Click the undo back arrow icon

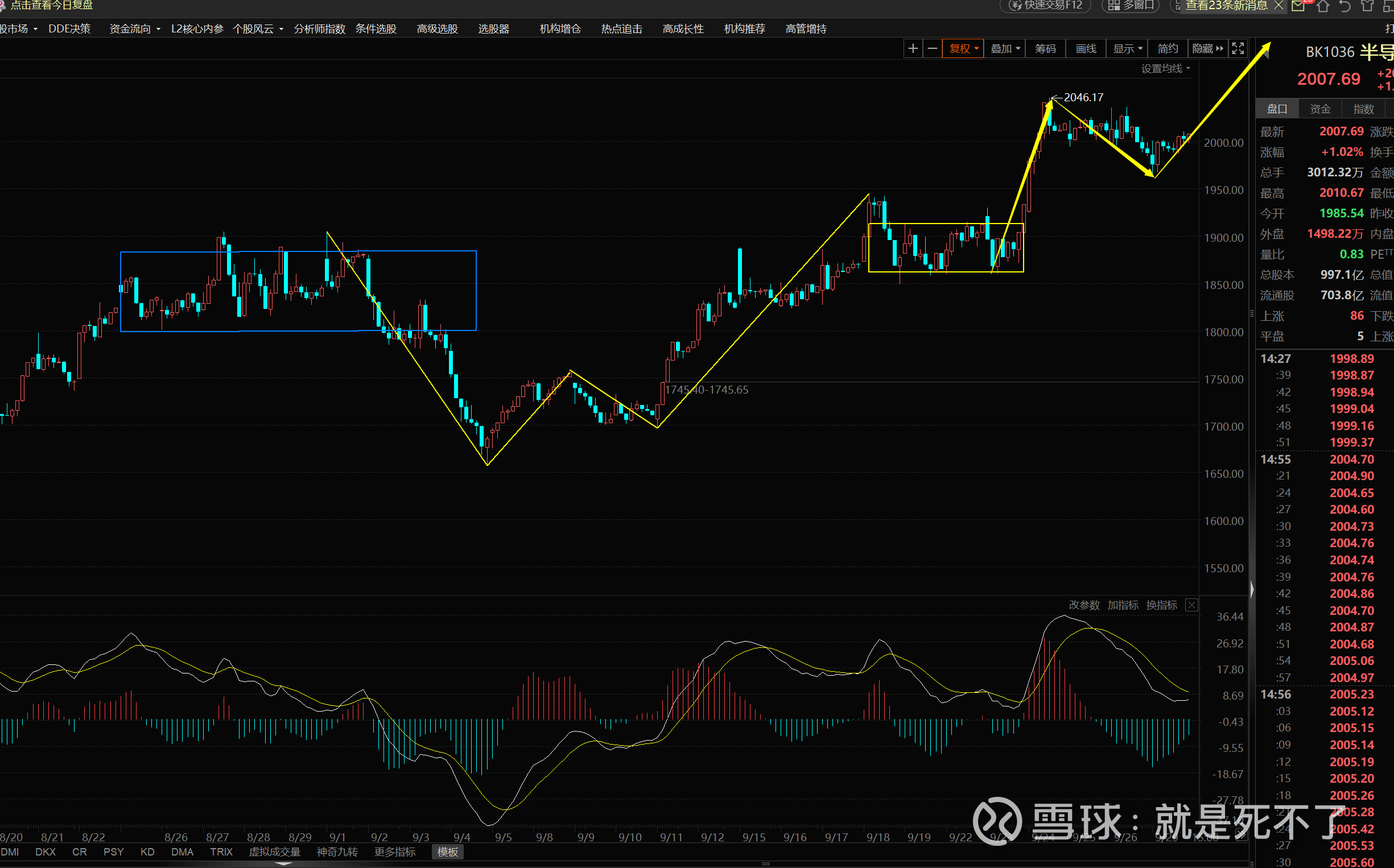(x=1344, y=6)
